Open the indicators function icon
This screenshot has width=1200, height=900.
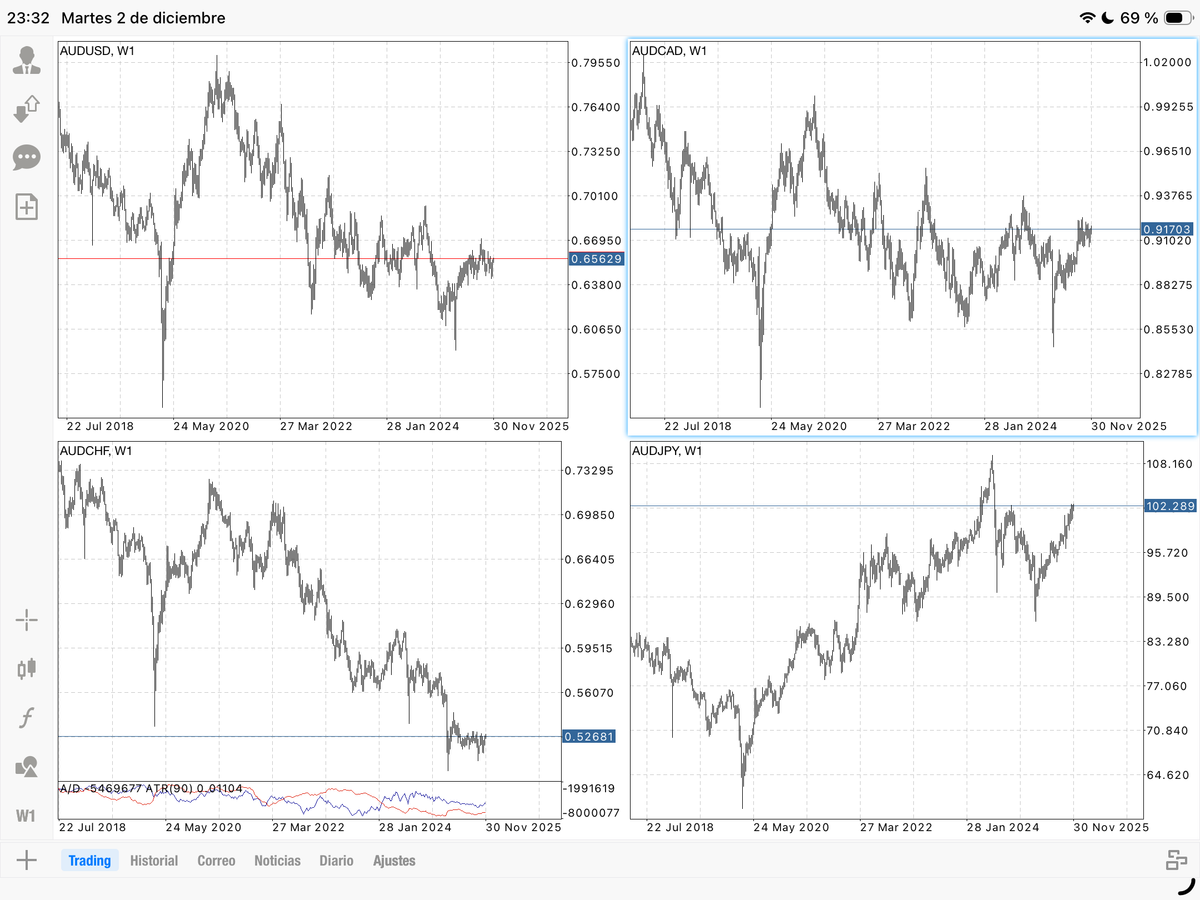click(27, 717)
